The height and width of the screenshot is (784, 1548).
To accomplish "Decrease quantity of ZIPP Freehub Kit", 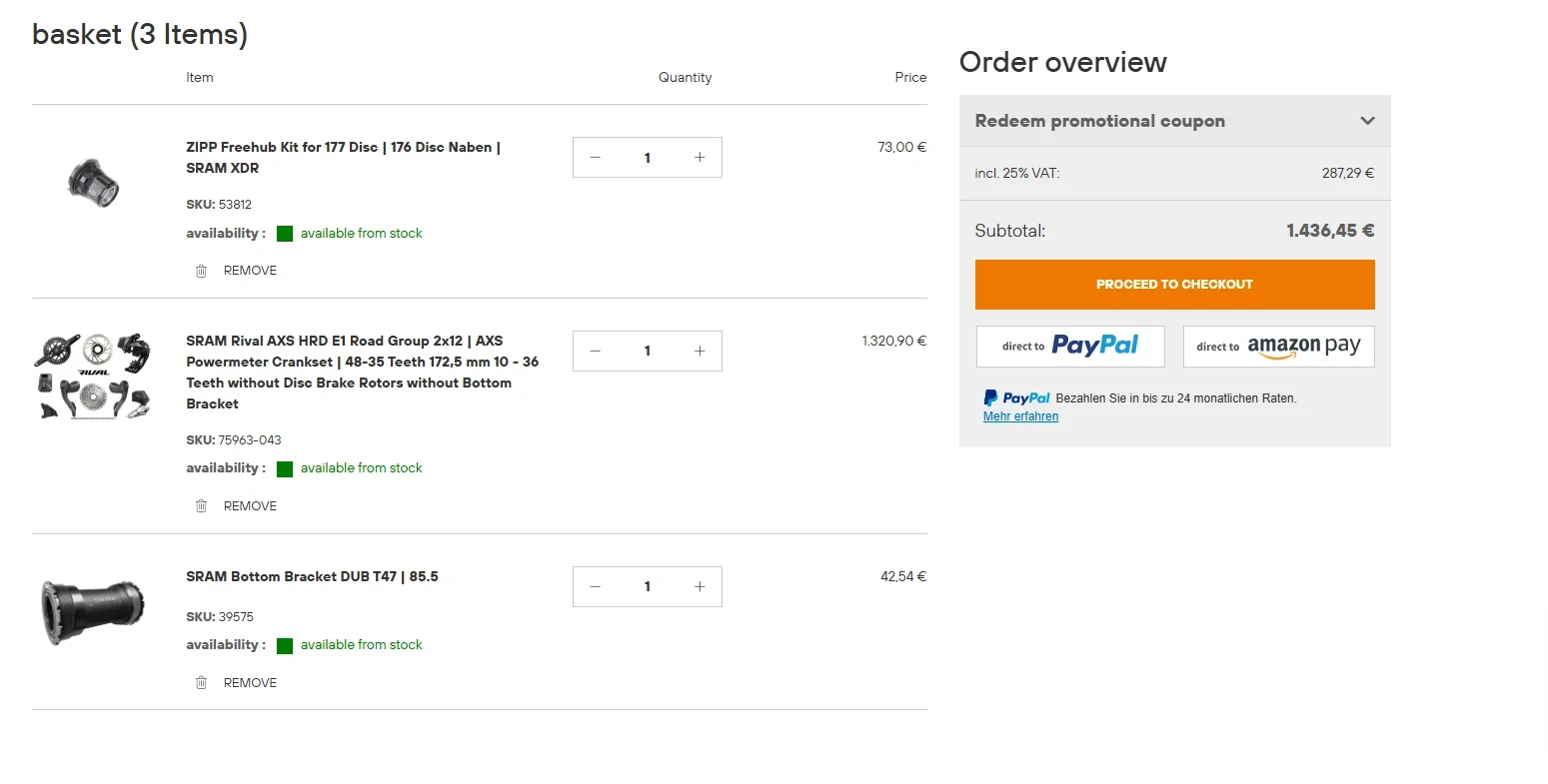I will click(596, 158).
